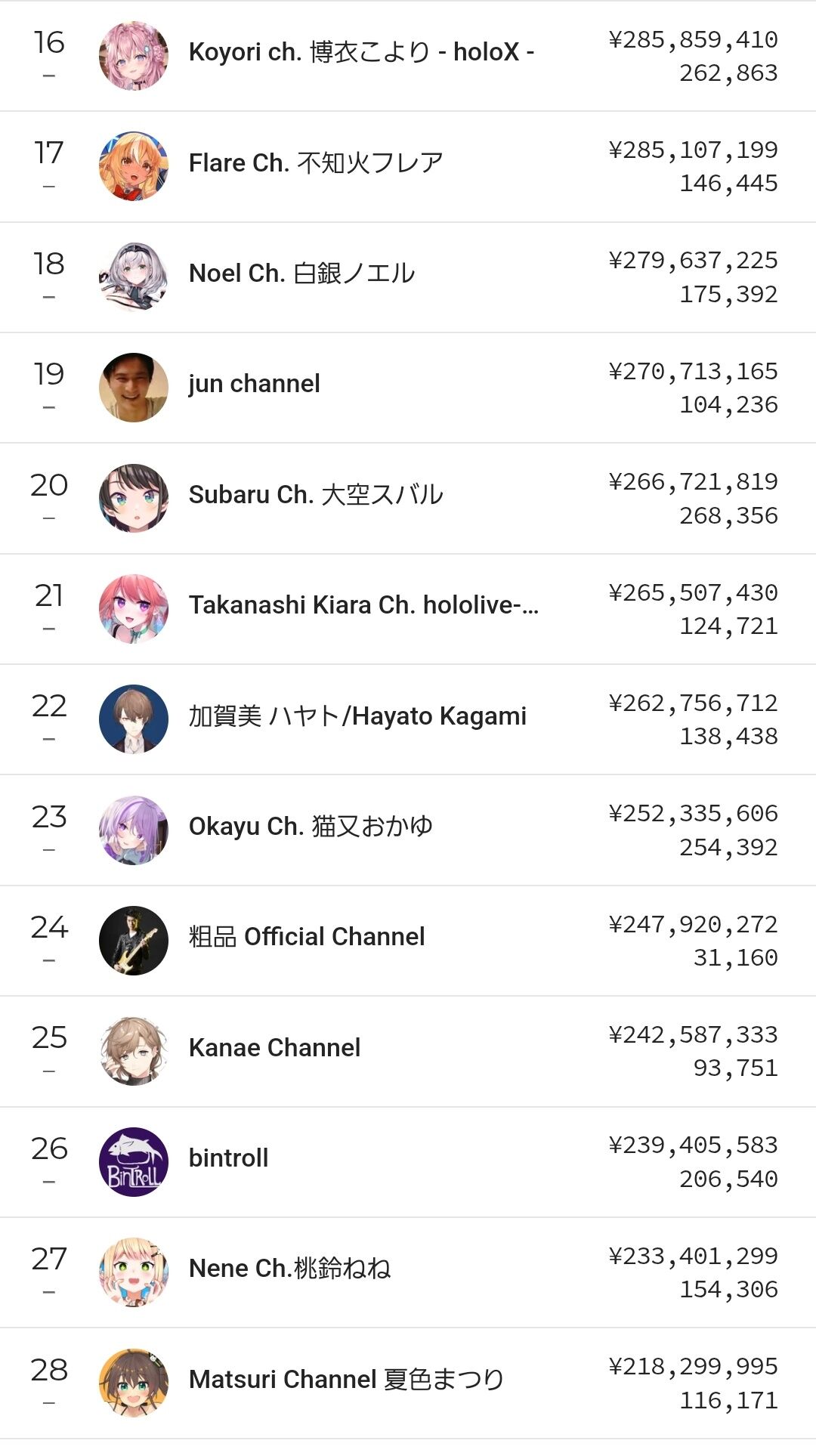
Task: Open Takanashi Kiara channel avatar
Action: pyautogui.click(x=134, y=609)
